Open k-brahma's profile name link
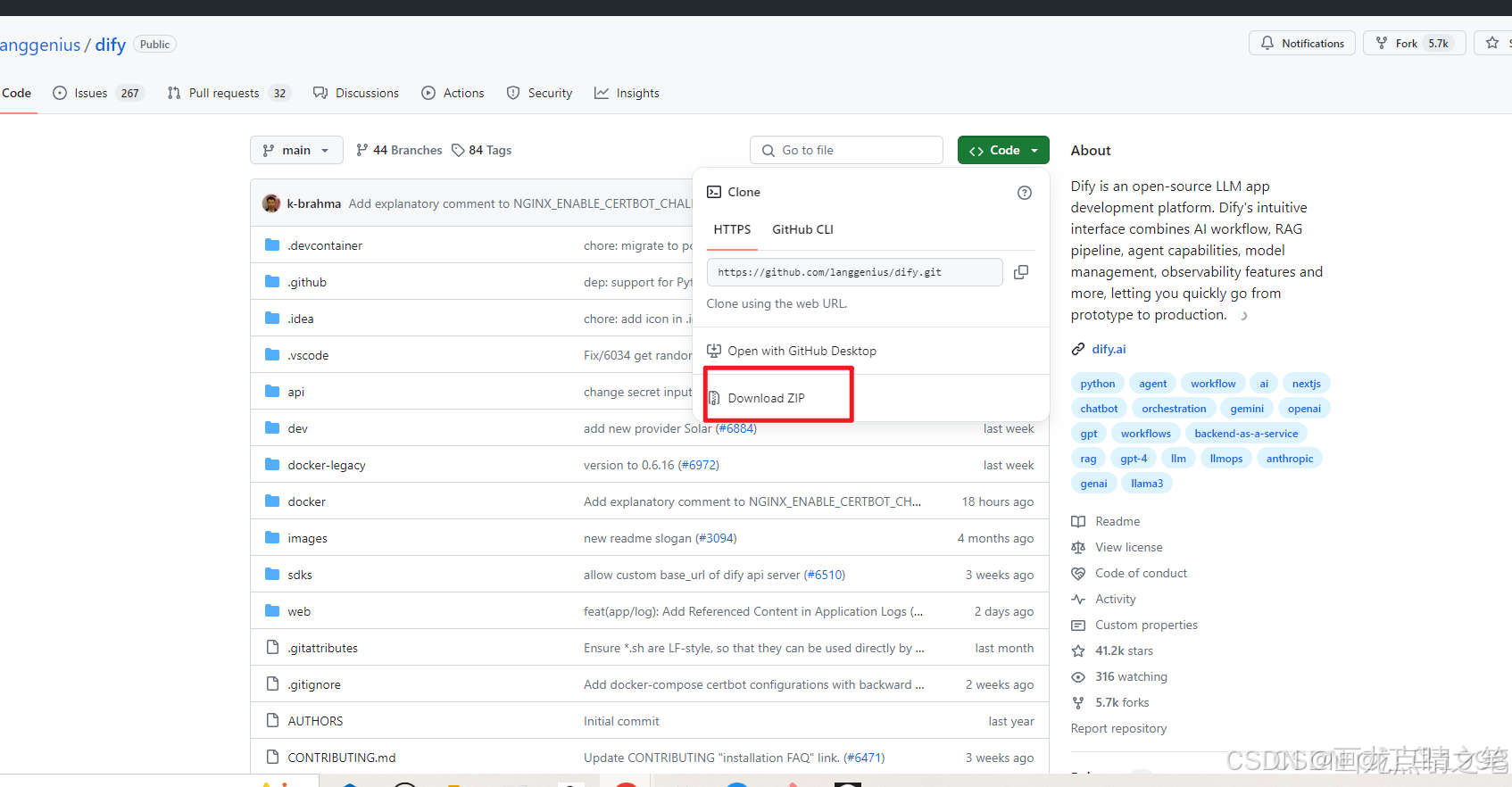Screen dimensions: 1512x787 [314, 203]
